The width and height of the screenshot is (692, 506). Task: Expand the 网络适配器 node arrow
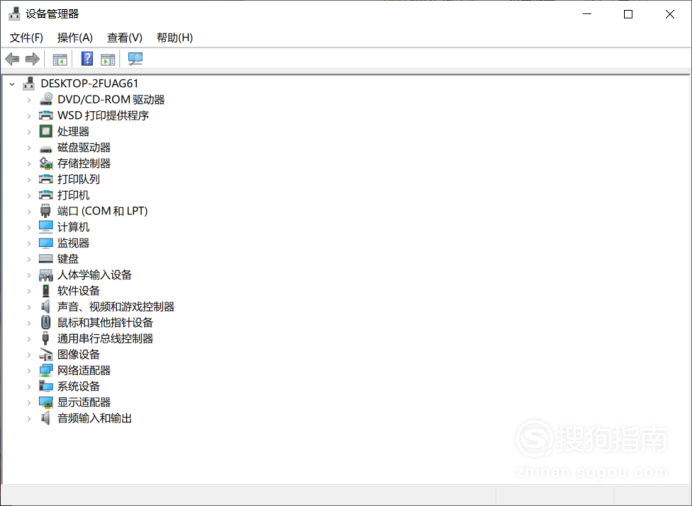pos(29,371)
